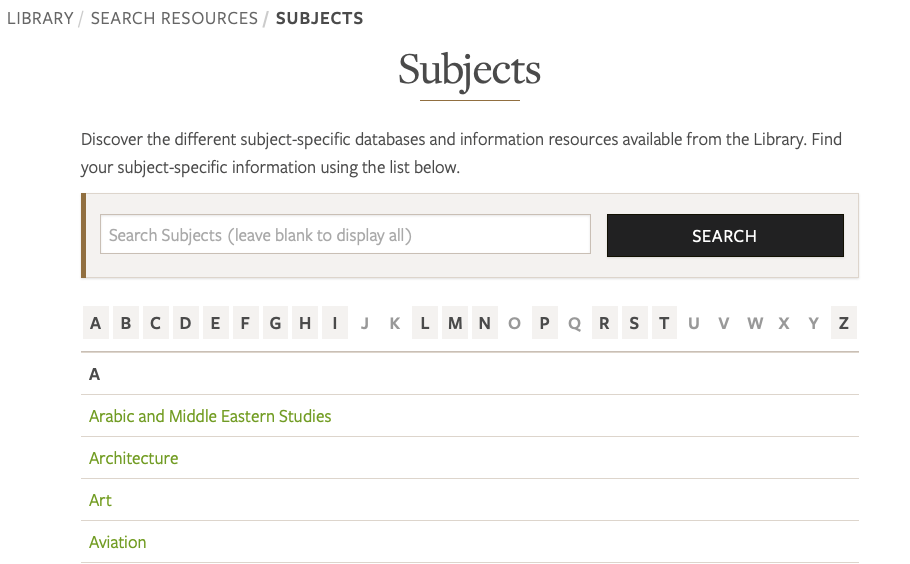The width and height of the screenshot is (910, 564).
Task: Filter subjects by letter P
Action: click(x=545, y=323)
